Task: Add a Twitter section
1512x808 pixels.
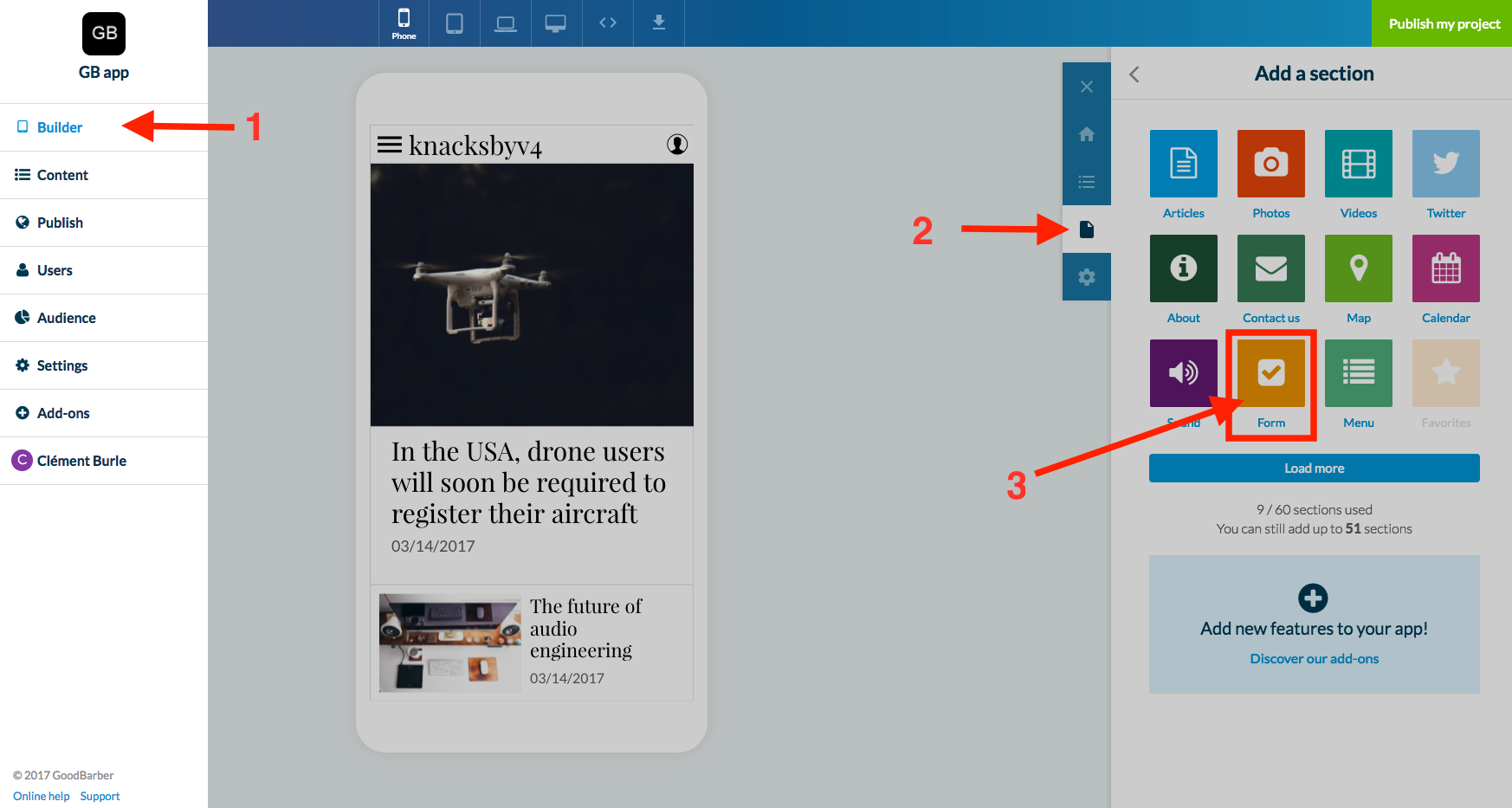Action: point(1445,164)
